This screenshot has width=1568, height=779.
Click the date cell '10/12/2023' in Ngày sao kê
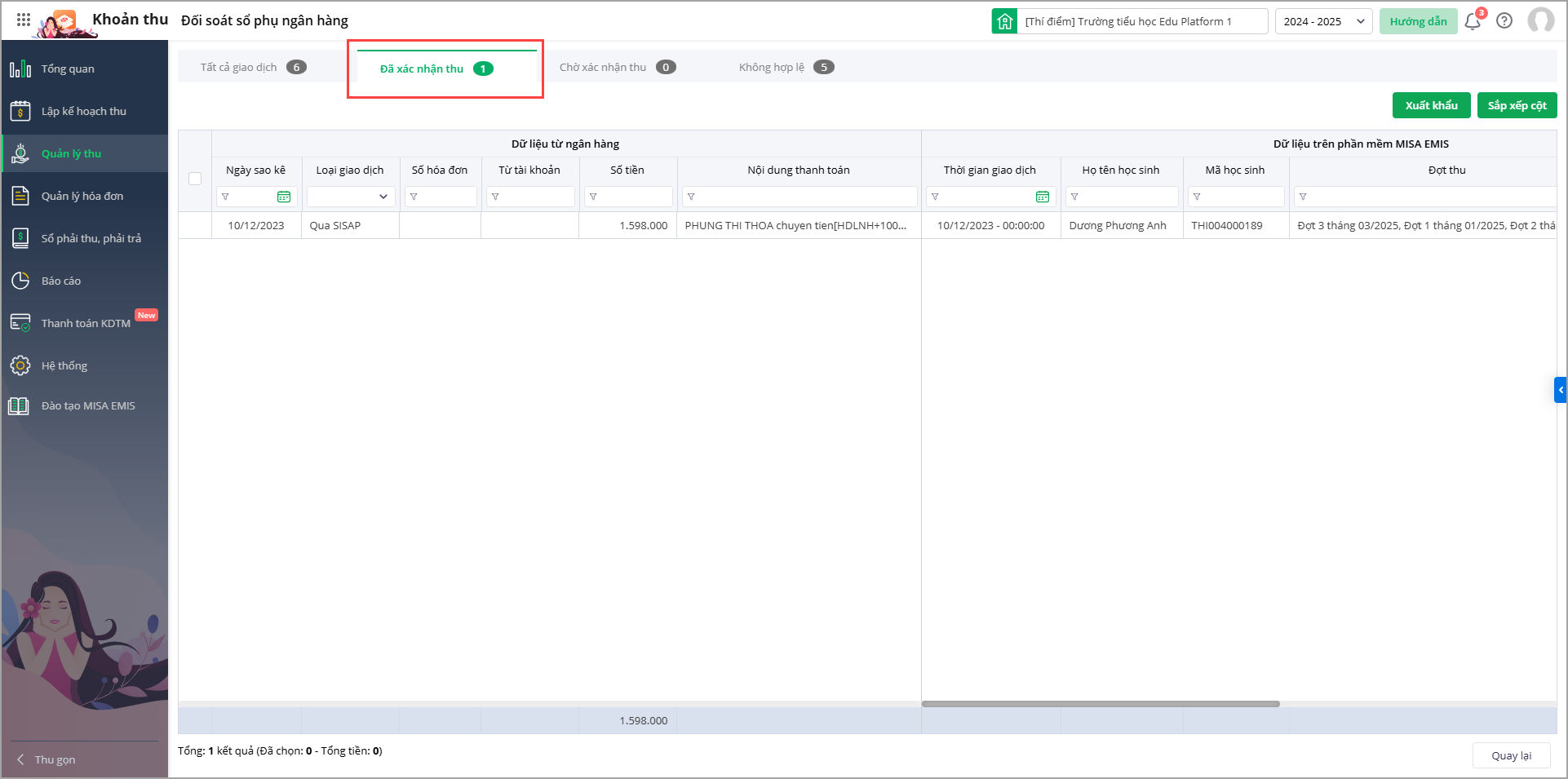(256, 226)
